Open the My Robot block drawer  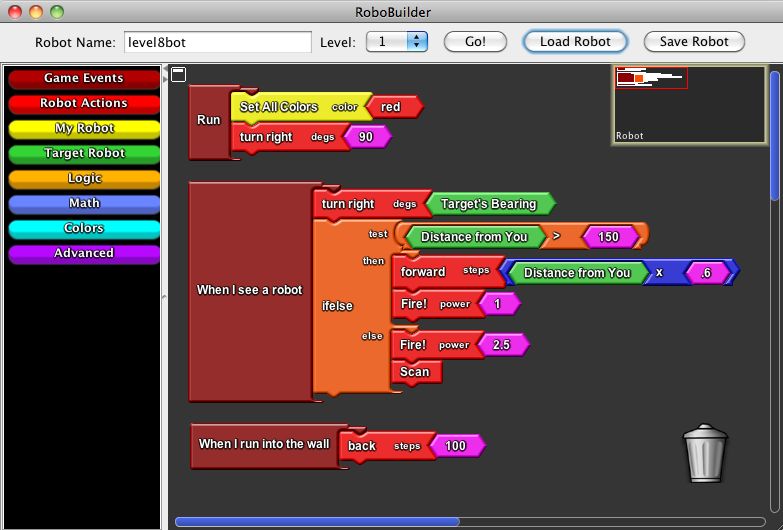tap(83, 128)
